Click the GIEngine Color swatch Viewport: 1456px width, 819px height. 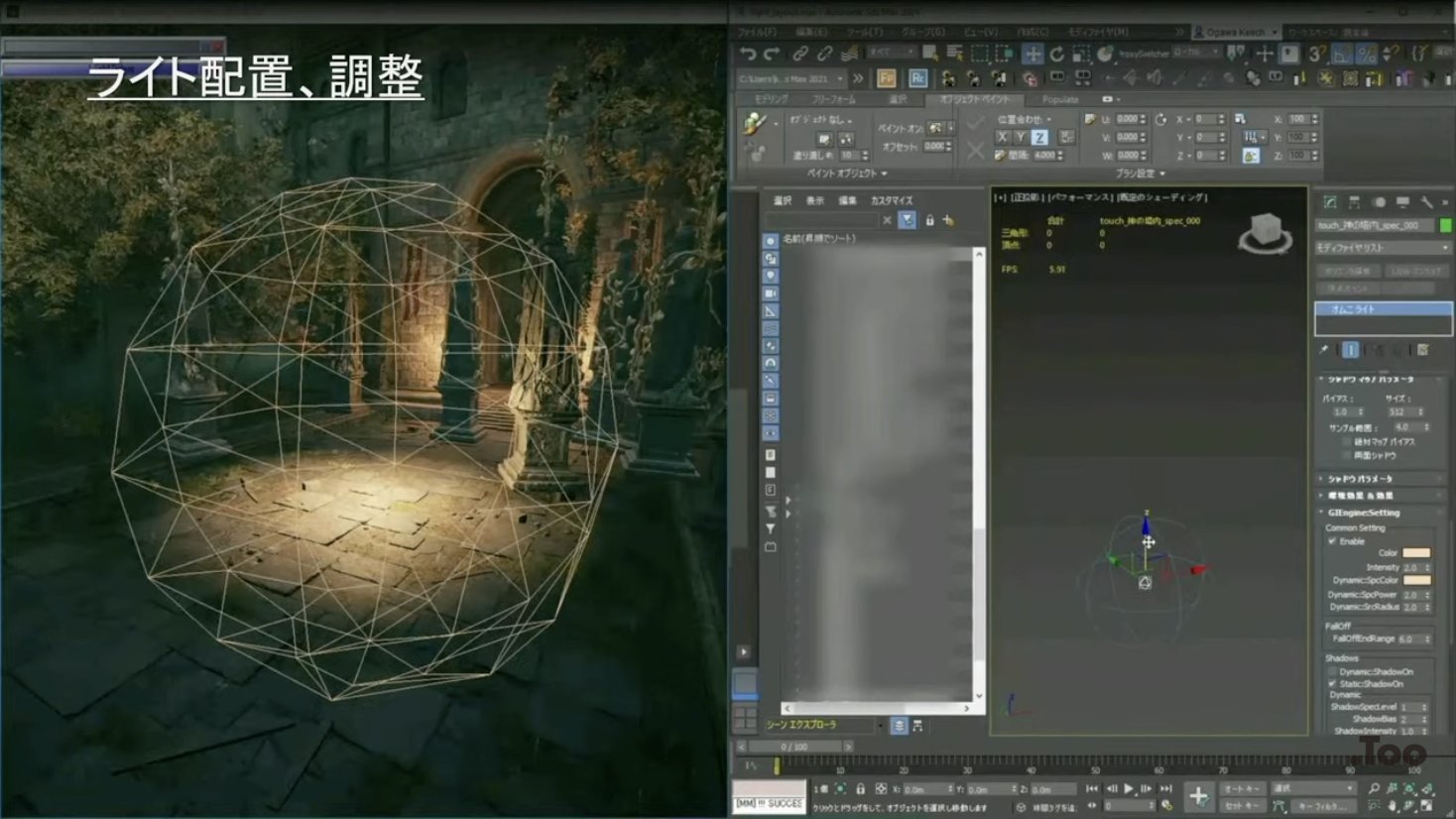click(x=1416, y=553)
